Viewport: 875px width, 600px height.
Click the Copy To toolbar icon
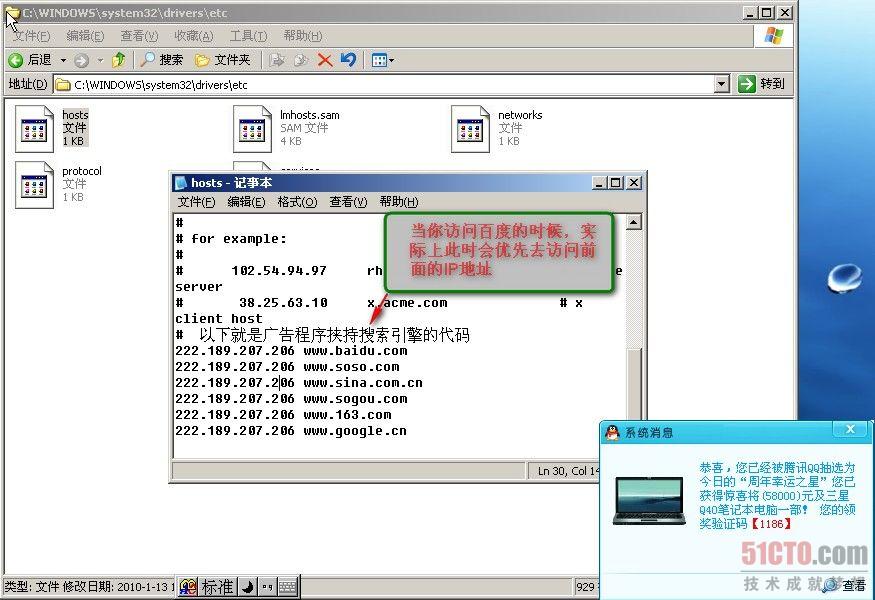pos(301,60)
